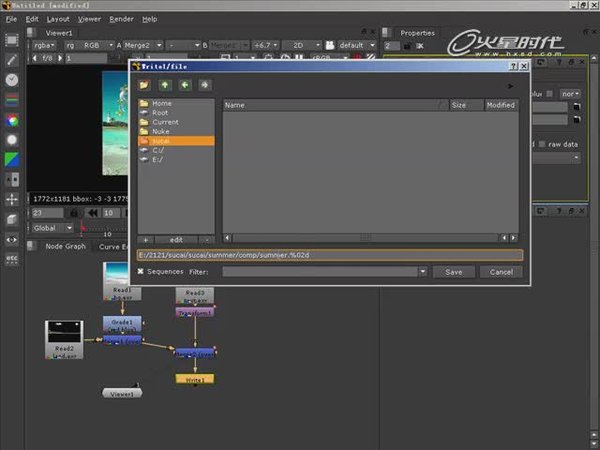Click the back arrow in file dialog
The width and height of the screenshot is (600, 450).
(x=185, y=85)
